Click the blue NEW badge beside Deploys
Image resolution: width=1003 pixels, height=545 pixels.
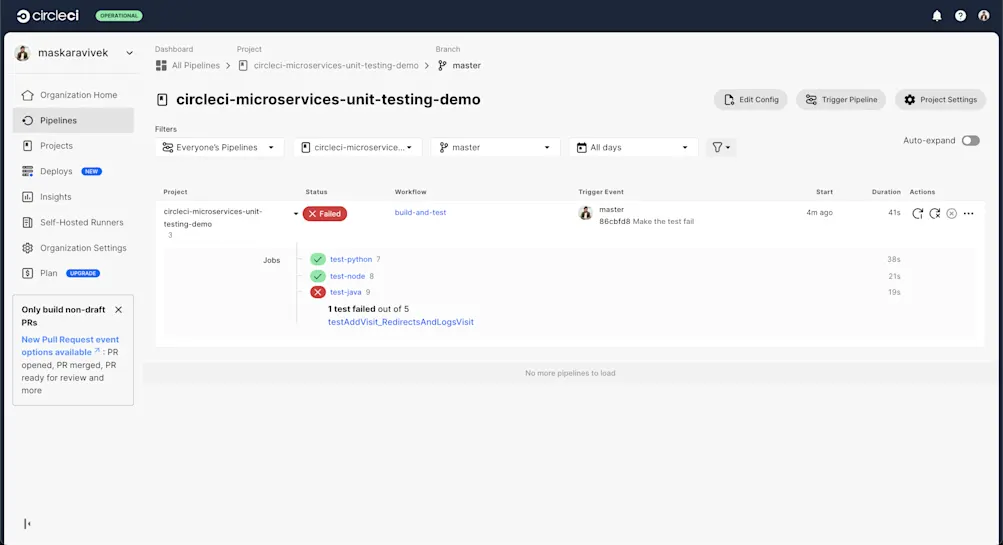click(91, 171)
